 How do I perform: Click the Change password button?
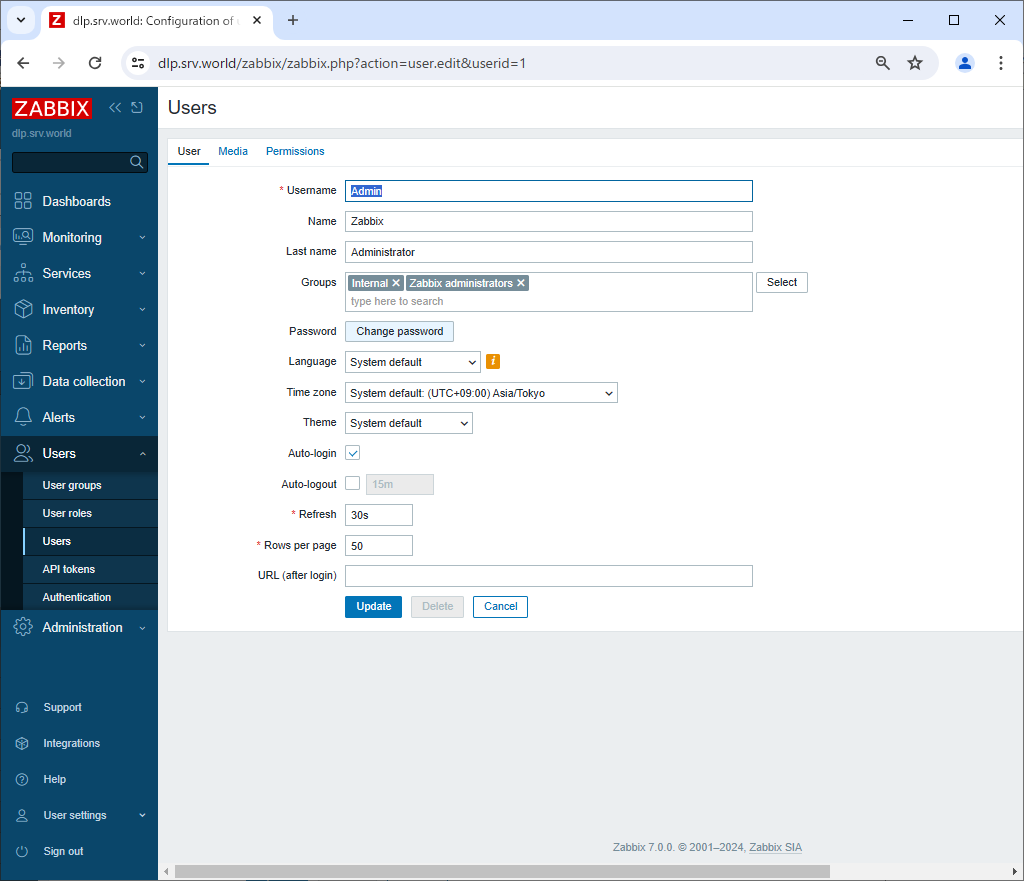(399, 331)
